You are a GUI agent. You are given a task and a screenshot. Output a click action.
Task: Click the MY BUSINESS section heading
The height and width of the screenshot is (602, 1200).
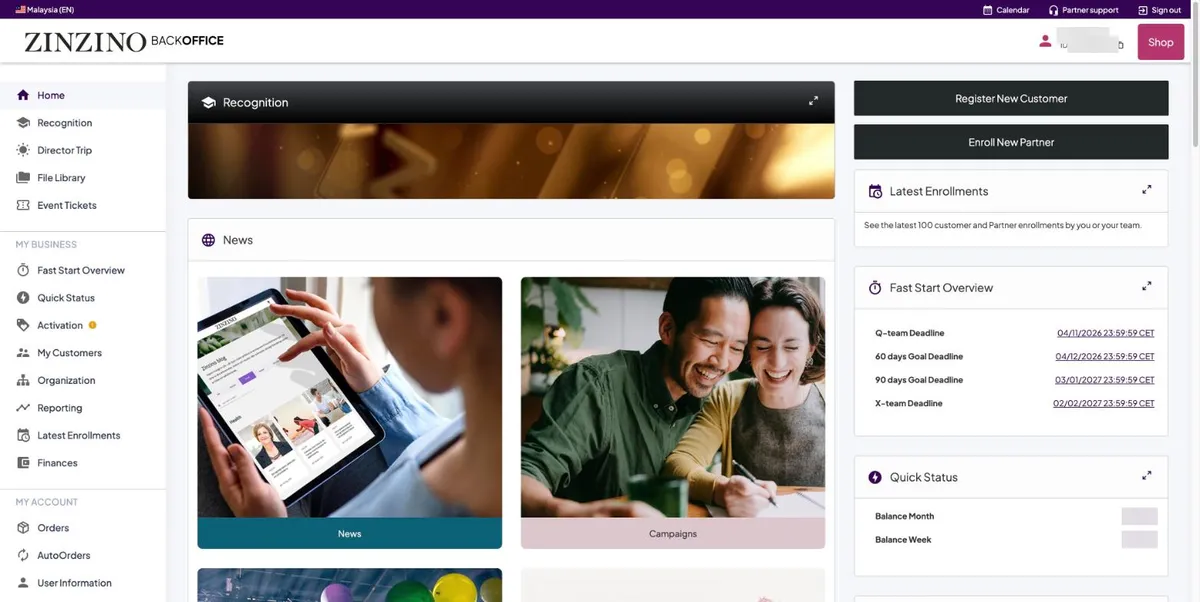click(46, 244)
